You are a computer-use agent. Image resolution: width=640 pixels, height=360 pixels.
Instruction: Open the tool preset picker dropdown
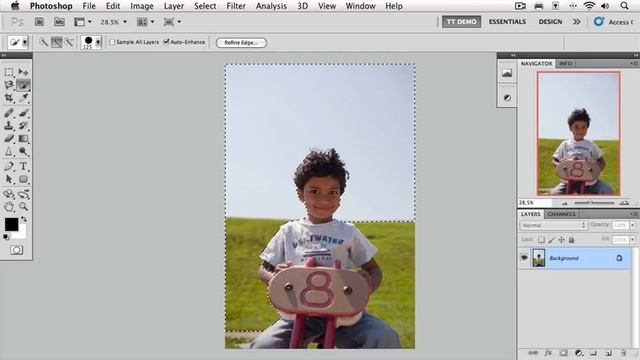pyautogui.click(x=25, y=42)
